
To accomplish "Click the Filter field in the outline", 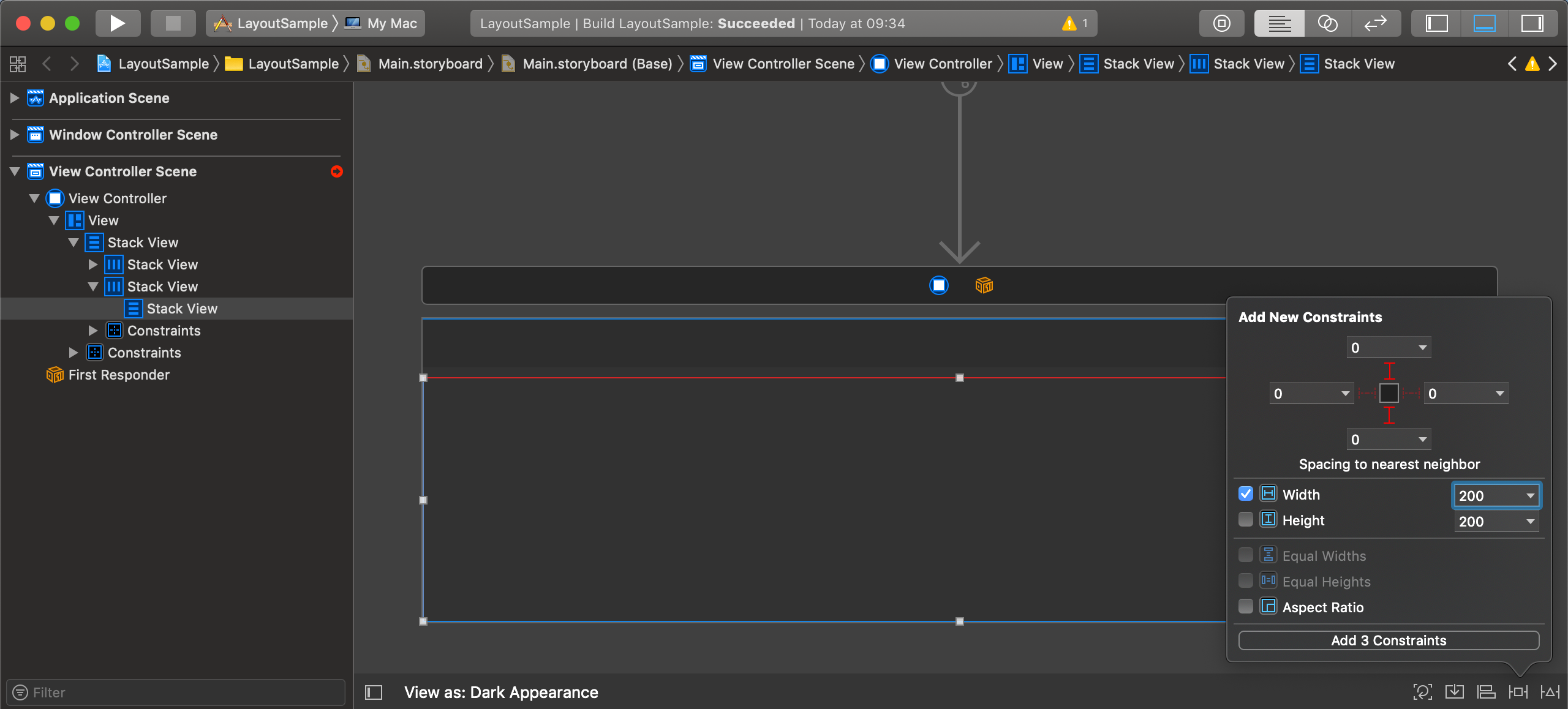I will pyautogui.click(x=175, y=692).
